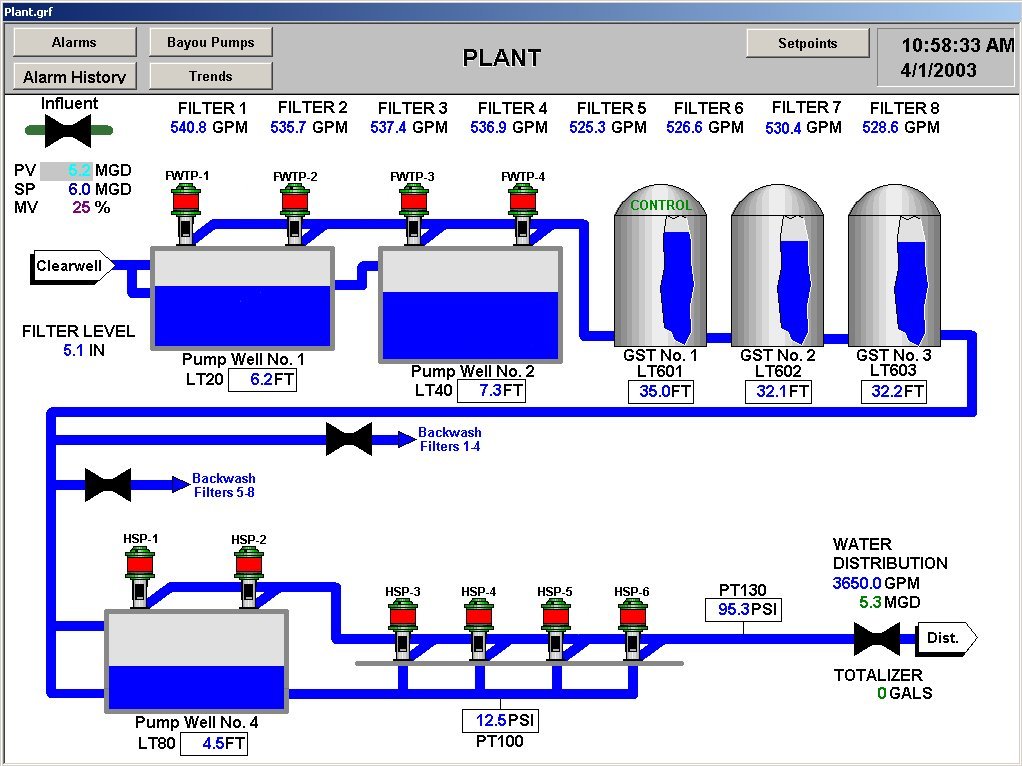Click the SP 6.0 MGD setpoint value
1022x766 pixels.
click(x=79, y=190)
